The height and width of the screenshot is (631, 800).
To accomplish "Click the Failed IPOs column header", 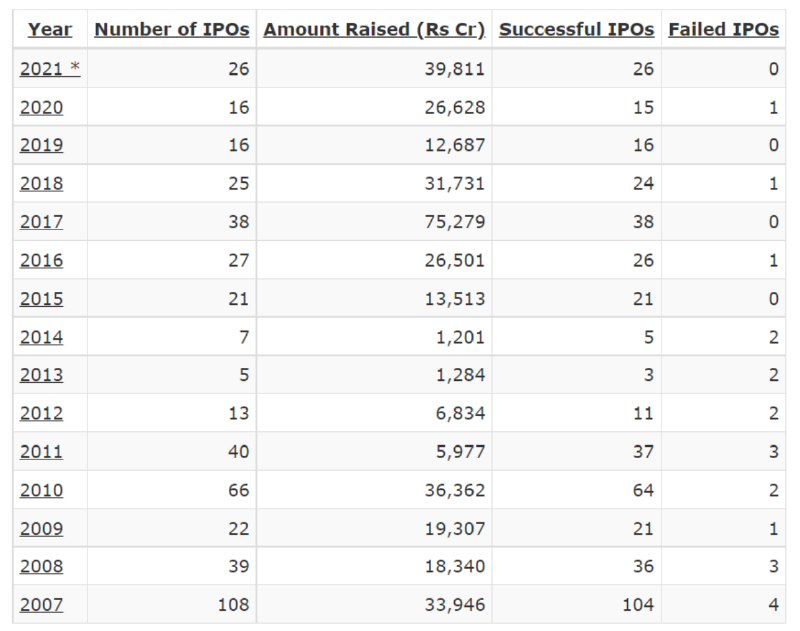I will coord(723,30).
